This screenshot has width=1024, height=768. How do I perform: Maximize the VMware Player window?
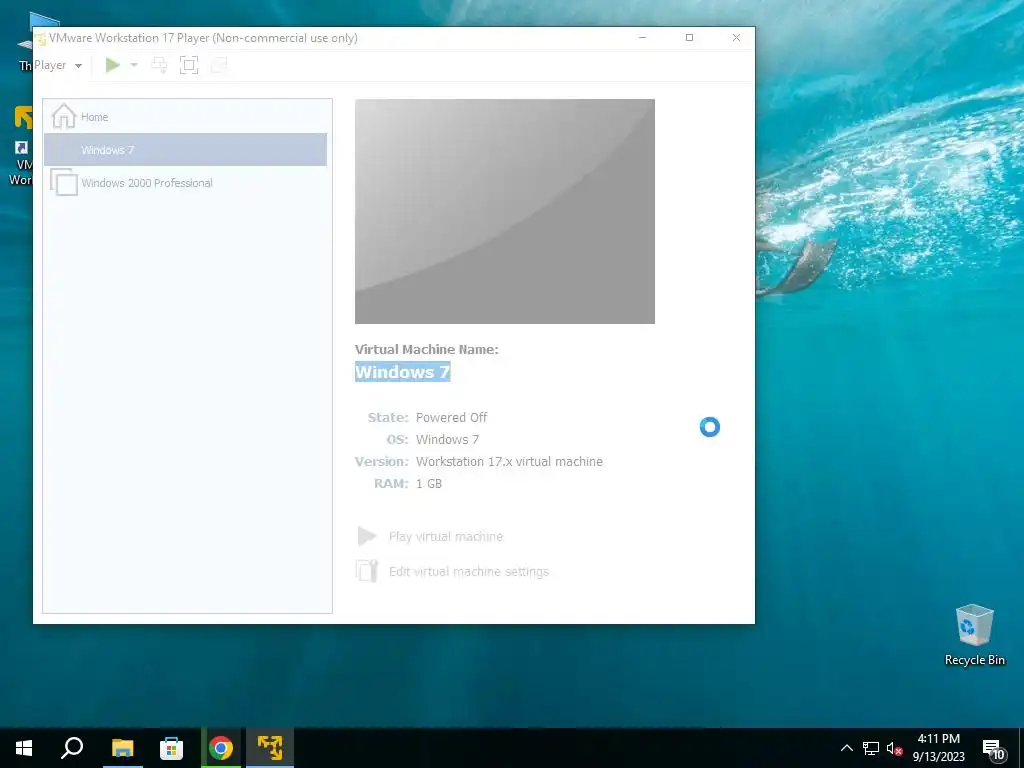689,38
